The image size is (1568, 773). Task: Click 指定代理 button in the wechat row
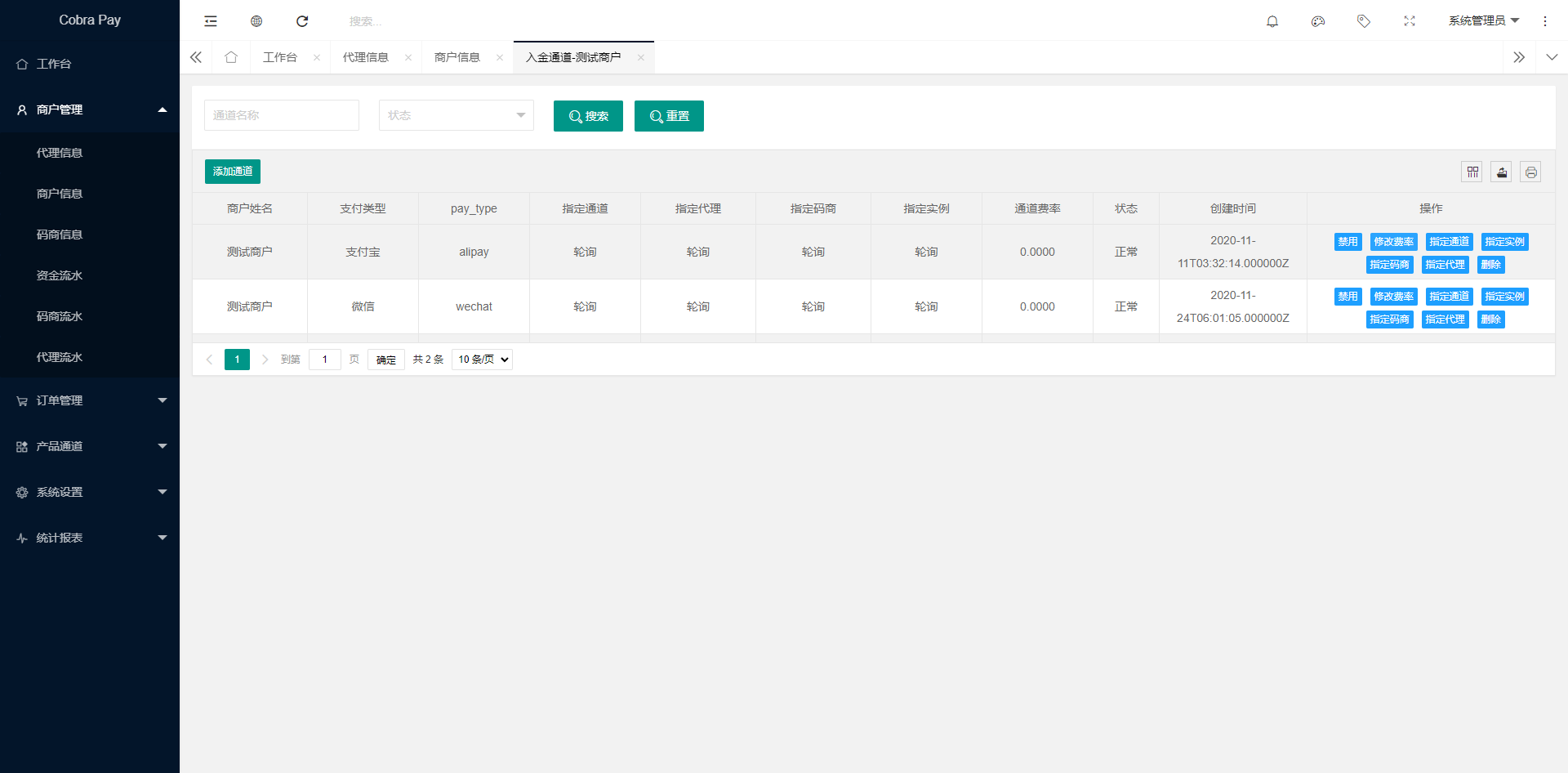pos(1445,319)
